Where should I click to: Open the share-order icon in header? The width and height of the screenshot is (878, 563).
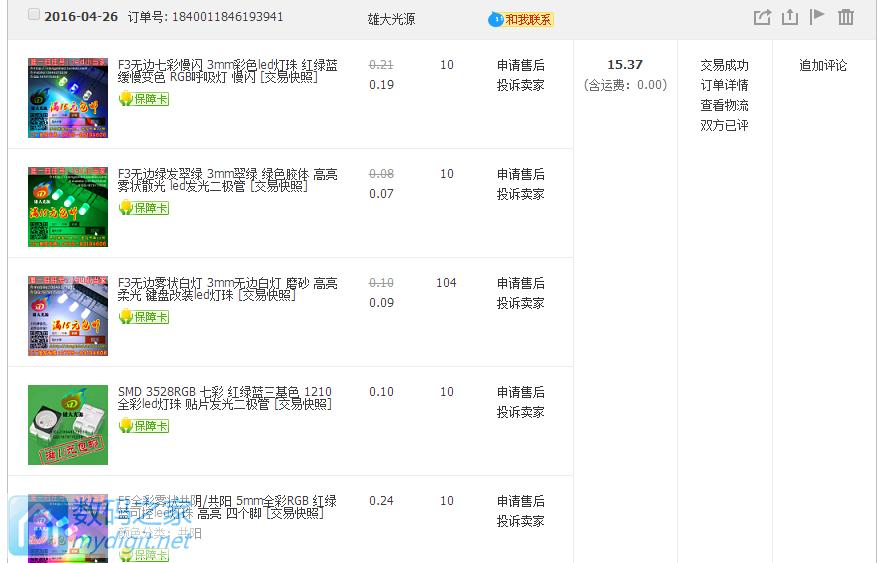point(762,17)
